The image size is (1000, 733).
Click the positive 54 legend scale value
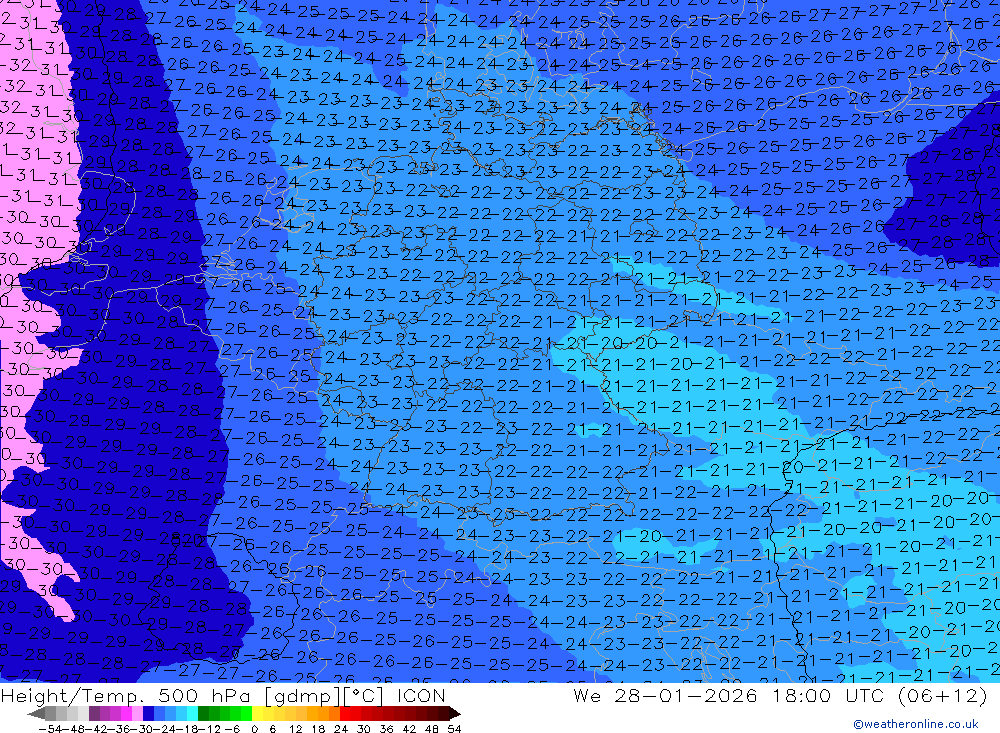pos(454,729)
